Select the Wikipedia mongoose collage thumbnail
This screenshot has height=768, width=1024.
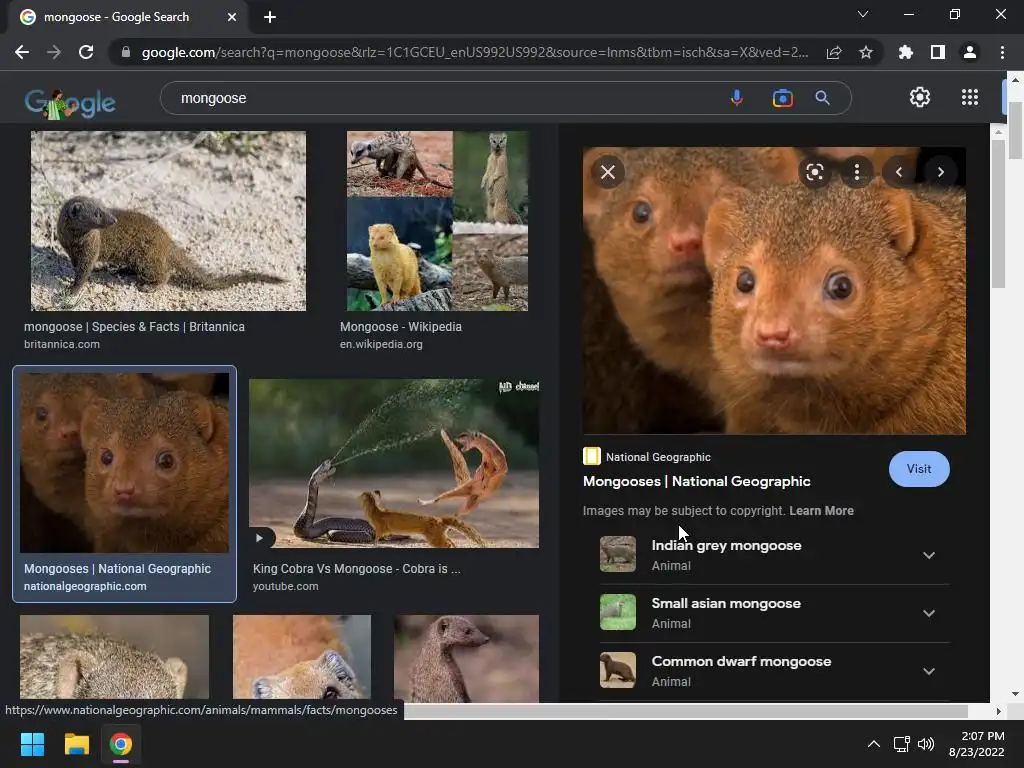tap(437, 221)
